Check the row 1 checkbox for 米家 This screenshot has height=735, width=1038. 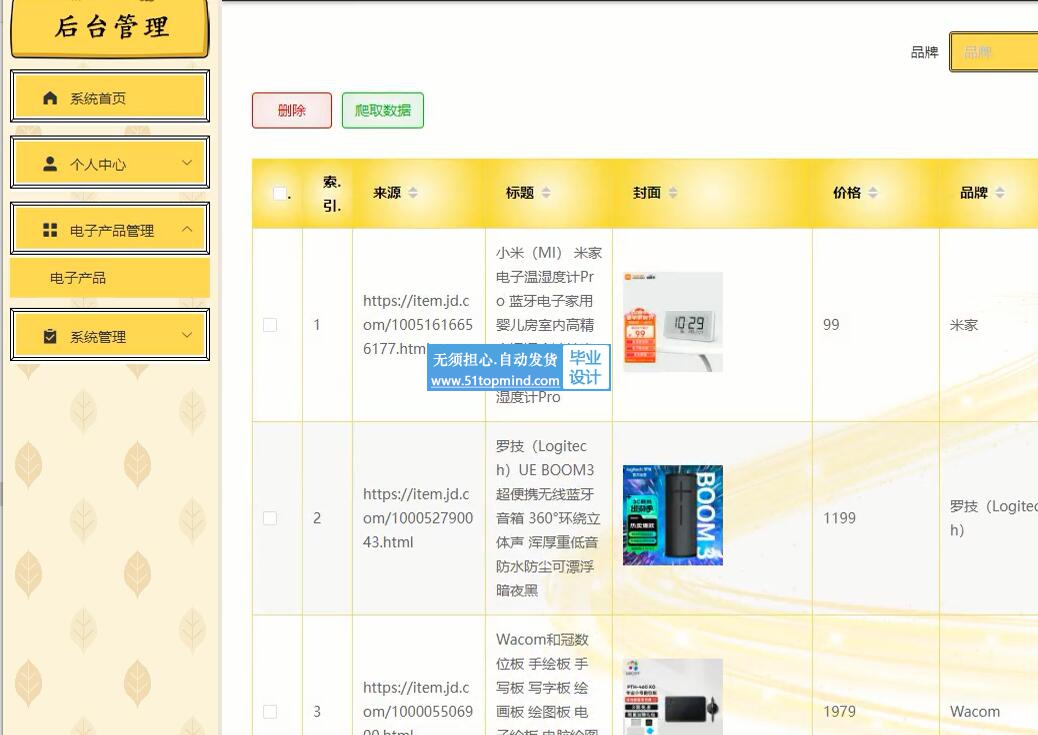(x=270, y=324)
